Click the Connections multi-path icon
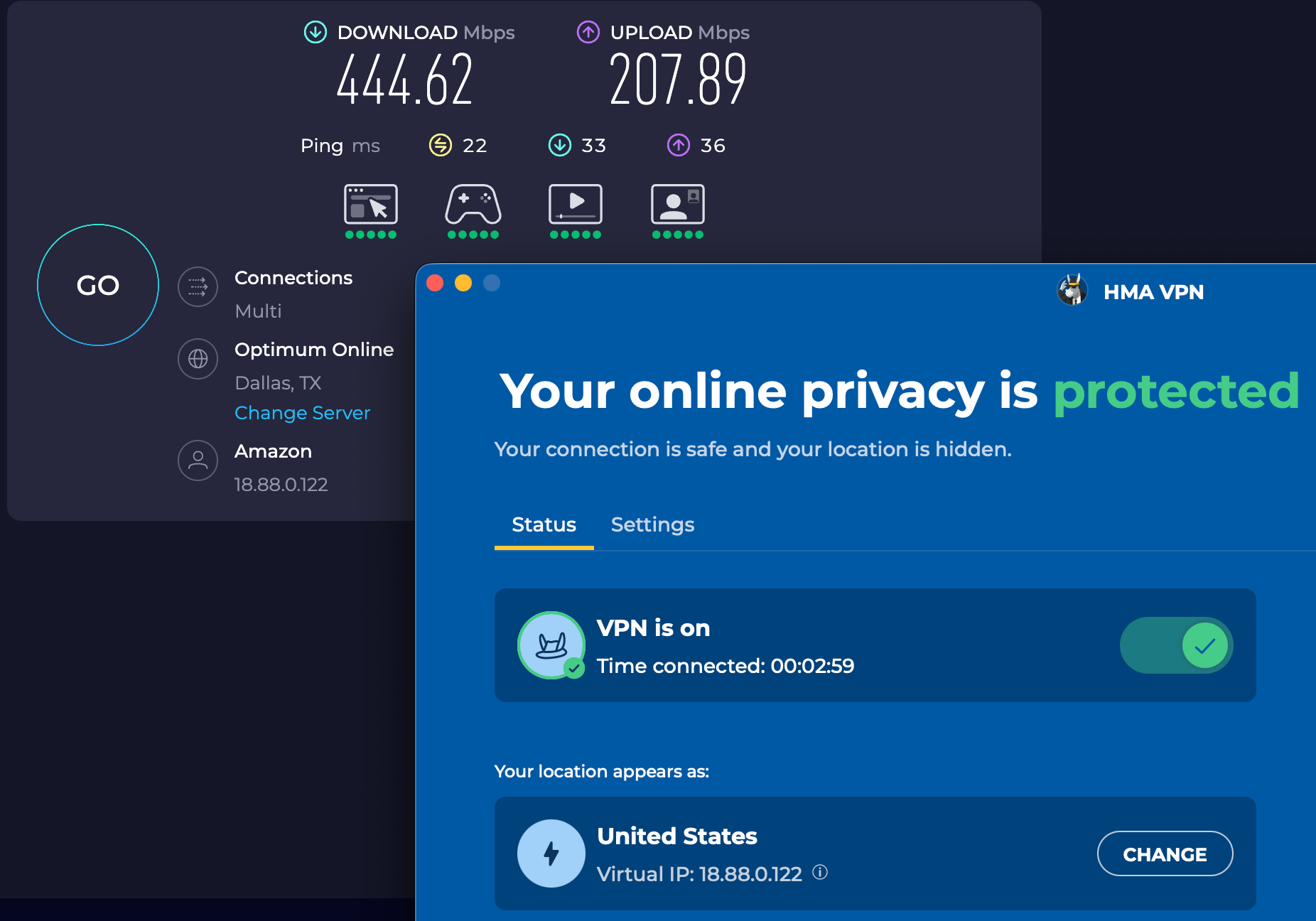 coord(198,287)
